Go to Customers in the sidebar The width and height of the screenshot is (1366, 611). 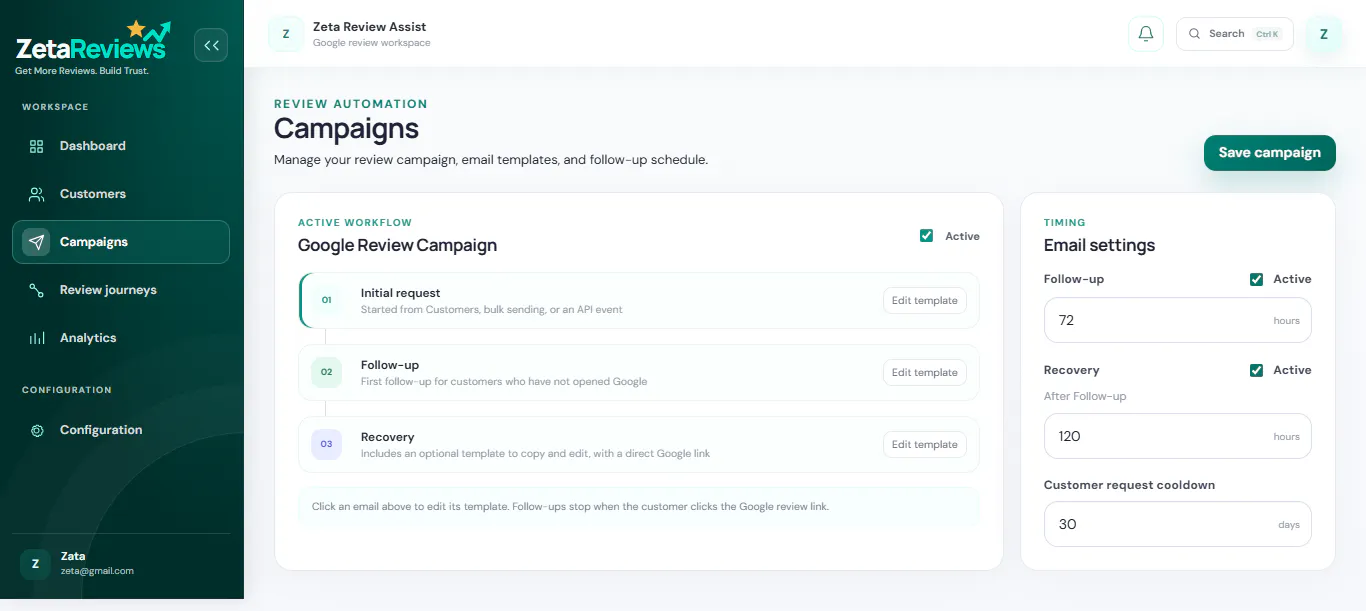121,194
